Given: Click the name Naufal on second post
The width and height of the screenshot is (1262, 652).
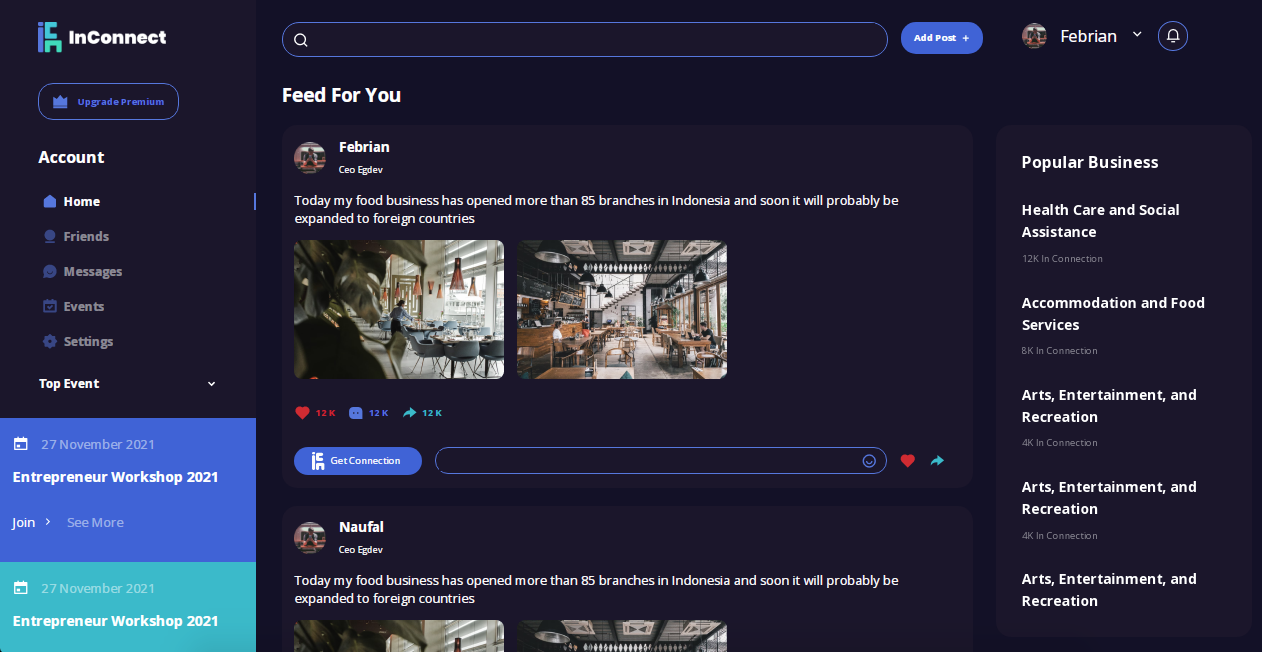Looking at the screenshot, I should point(361,527).
